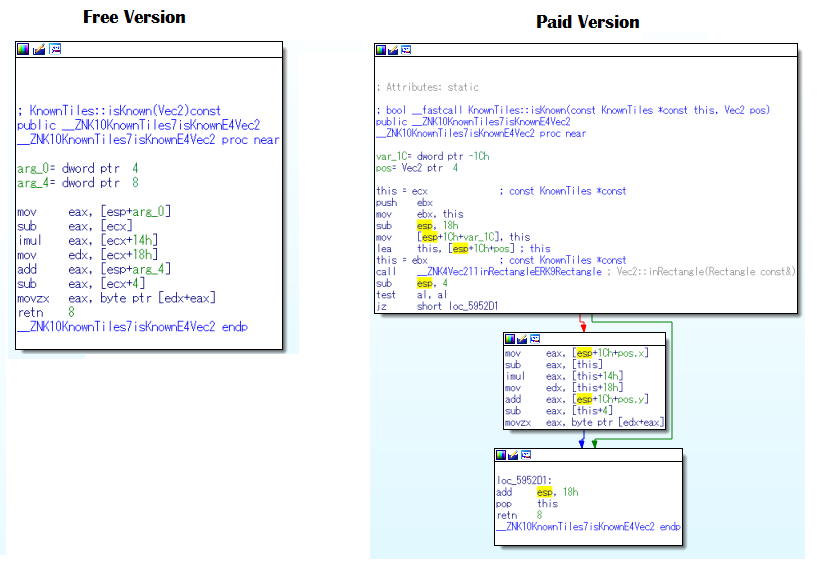Click color icon on loc_5952D1 node
This screenshot has height=582, width=840.
(503, 455)
